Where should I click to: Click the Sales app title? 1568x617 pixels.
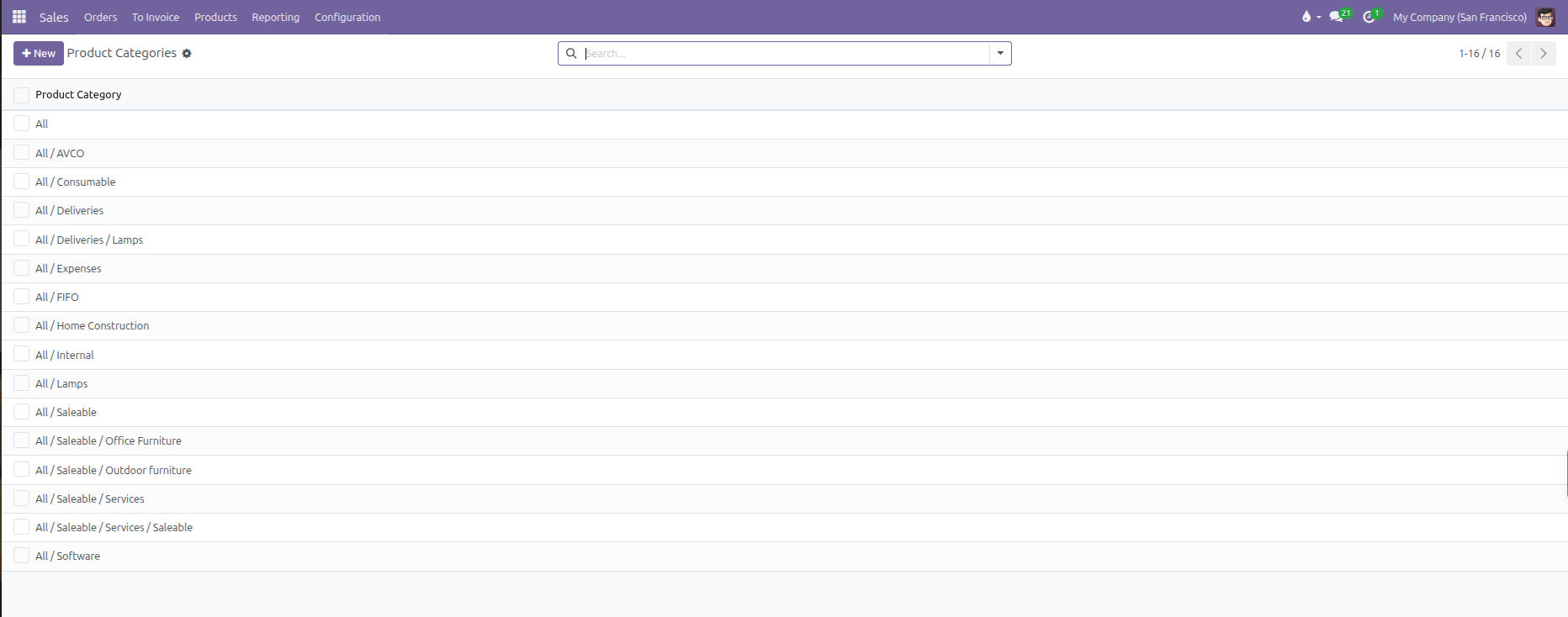54,17
